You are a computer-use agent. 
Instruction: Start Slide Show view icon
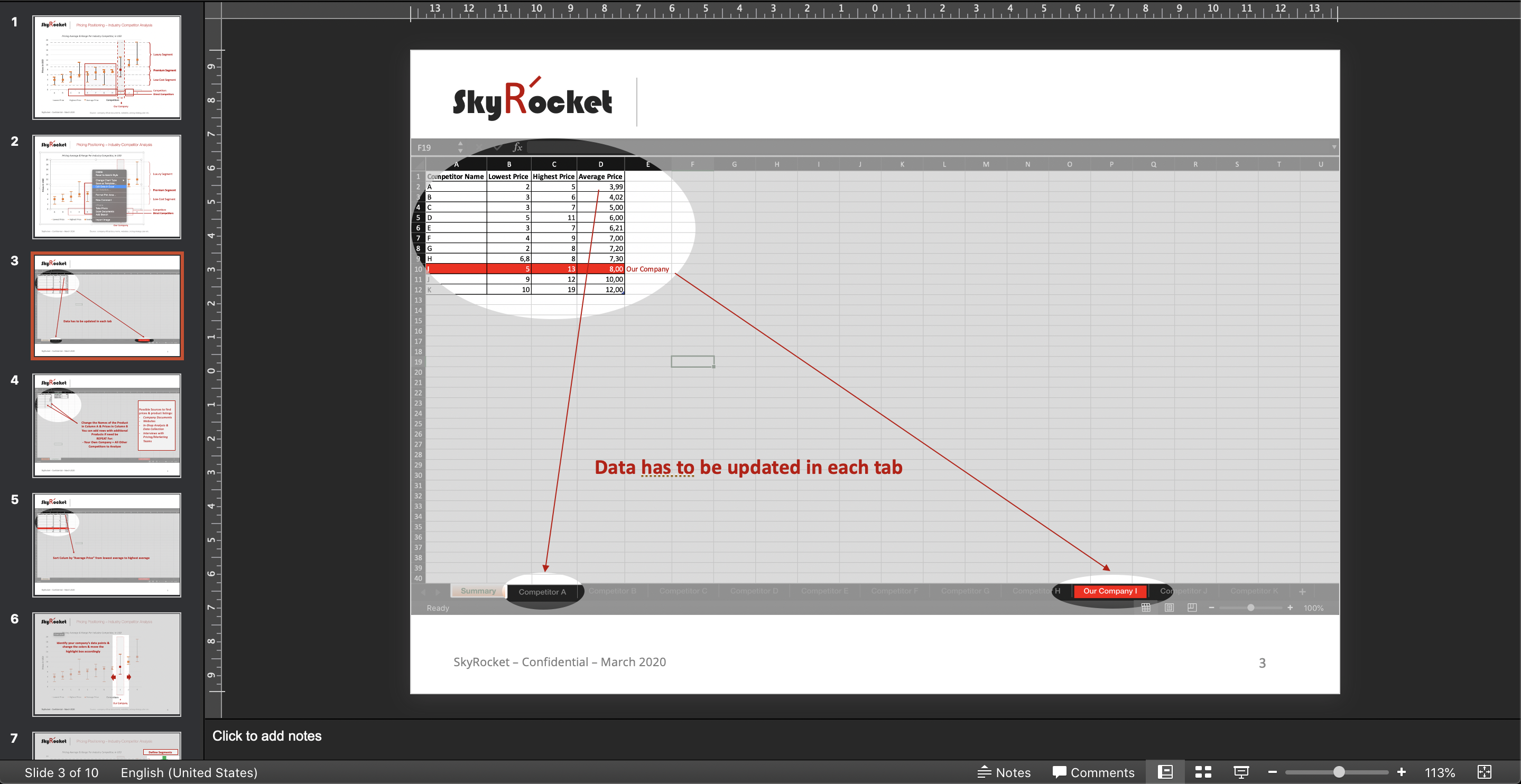click(x=1241, y=772)
